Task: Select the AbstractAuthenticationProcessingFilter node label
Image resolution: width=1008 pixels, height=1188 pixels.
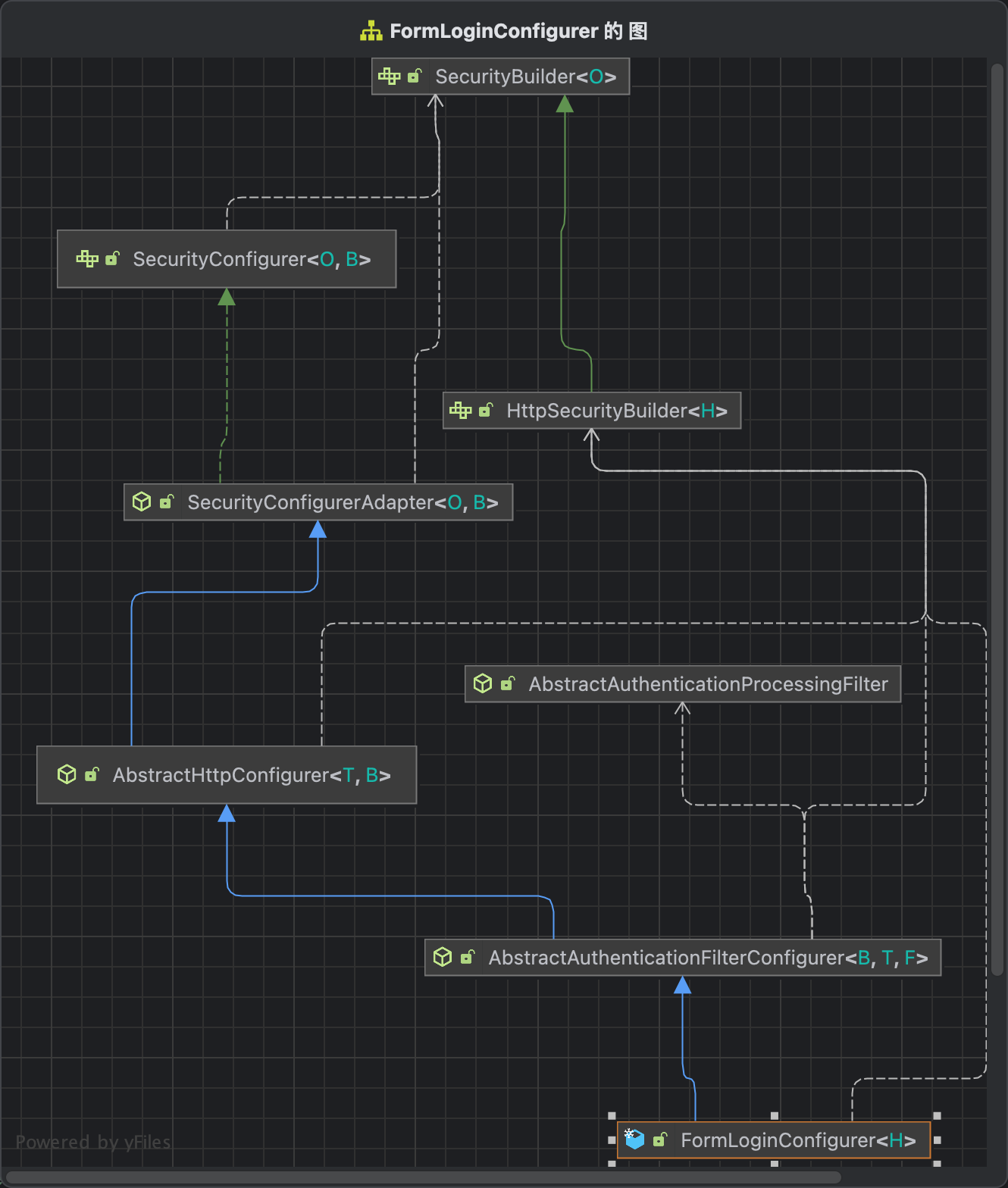Action: coord(708,684)
